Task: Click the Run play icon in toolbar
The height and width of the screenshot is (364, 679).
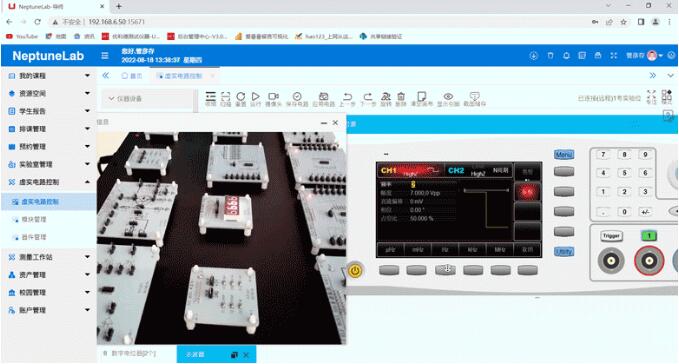Action: point(256,98)
